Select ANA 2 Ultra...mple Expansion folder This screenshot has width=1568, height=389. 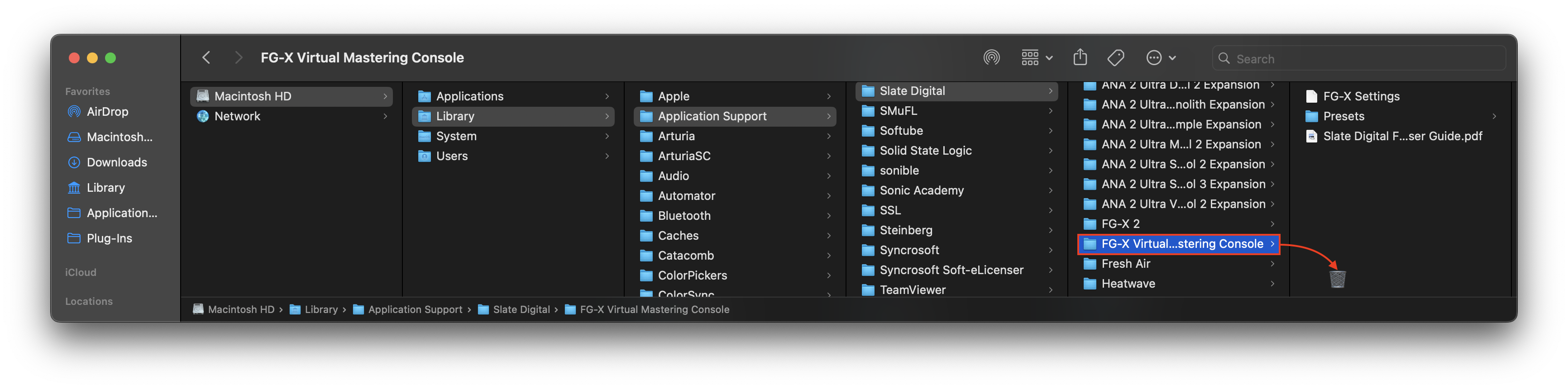click(x=1178, y=124)
